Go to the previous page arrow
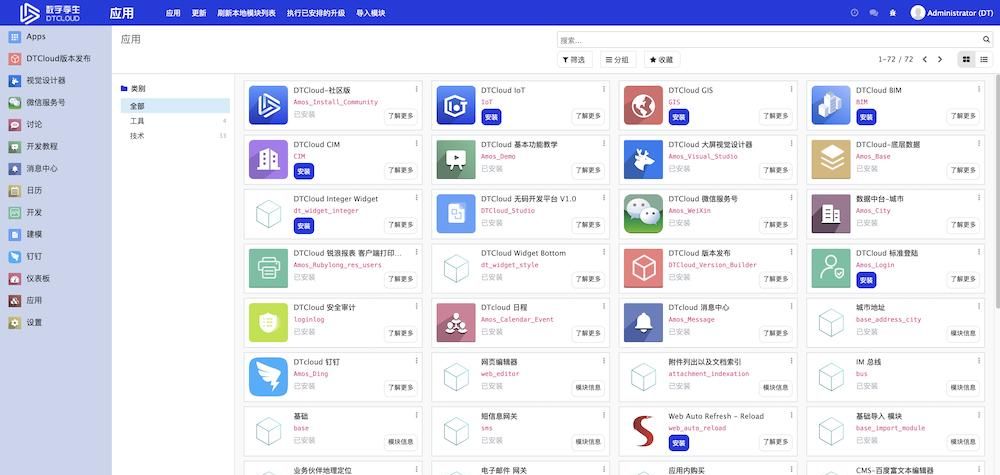Image resolution: width=1000 pixels, height=475 pixels. click(925, 59)
